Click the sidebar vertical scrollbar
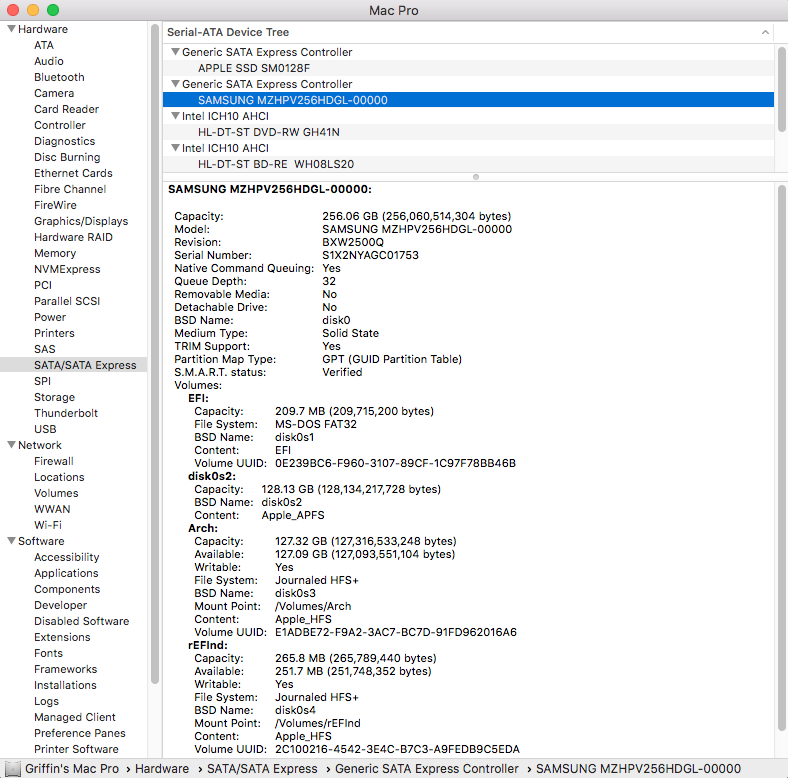Image resolution: width=788 pixels, height=778 pixels. click(155, 354)
